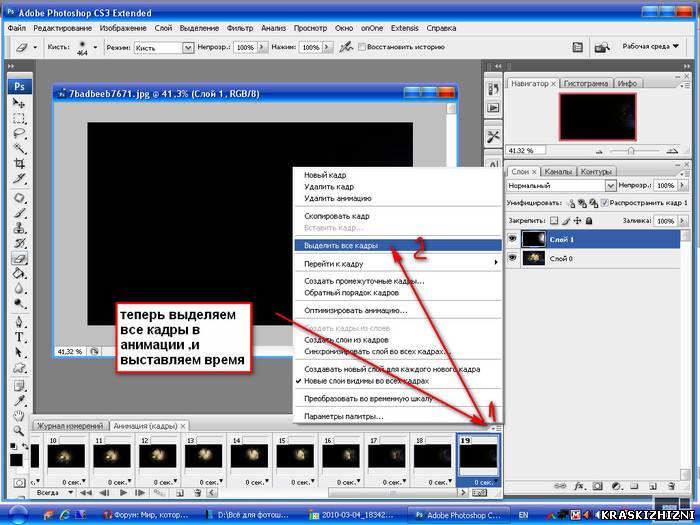Viewport: 700px width, 525px height.
Task: Switch to the 'Каналы' tab
Action: click(558, 171)
